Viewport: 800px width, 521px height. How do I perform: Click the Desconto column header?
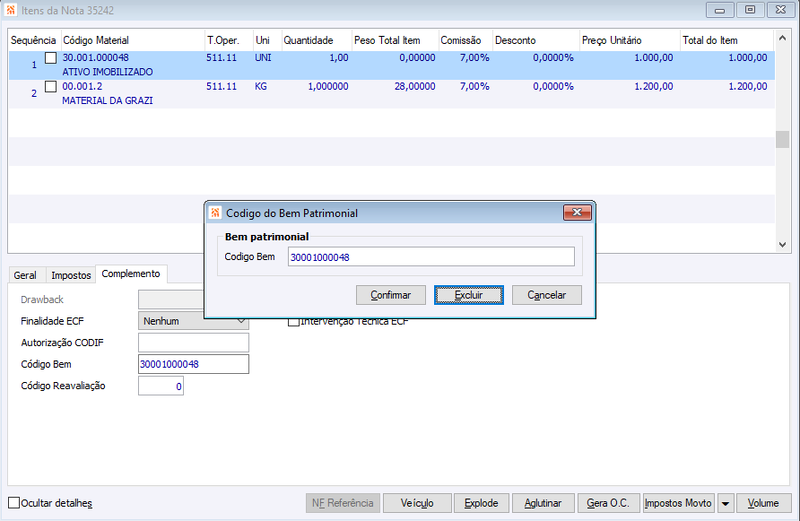point(536,40)
